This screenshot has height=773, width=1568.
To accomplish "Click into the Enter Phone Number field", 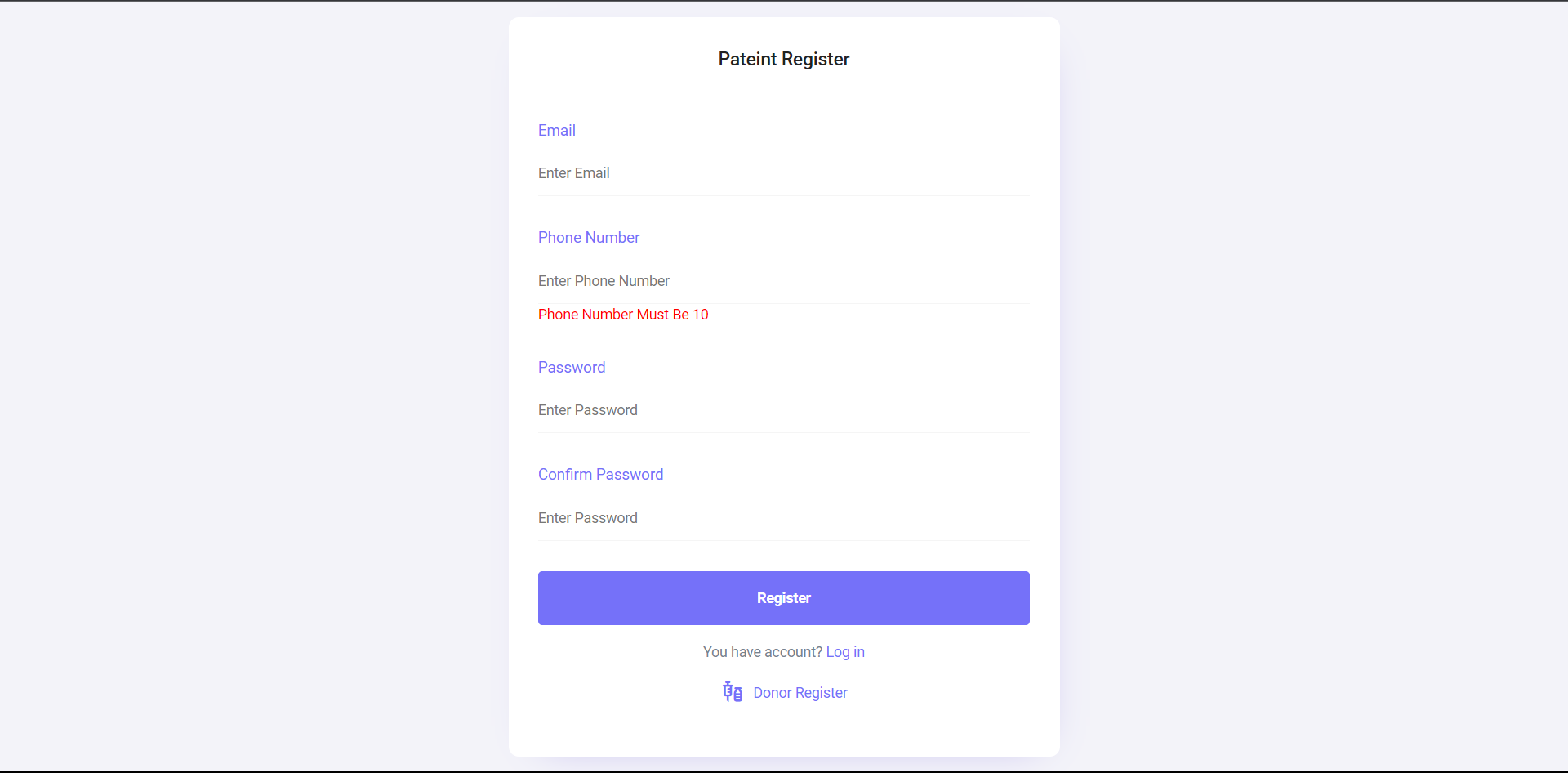I will click(x=783, y=281).
